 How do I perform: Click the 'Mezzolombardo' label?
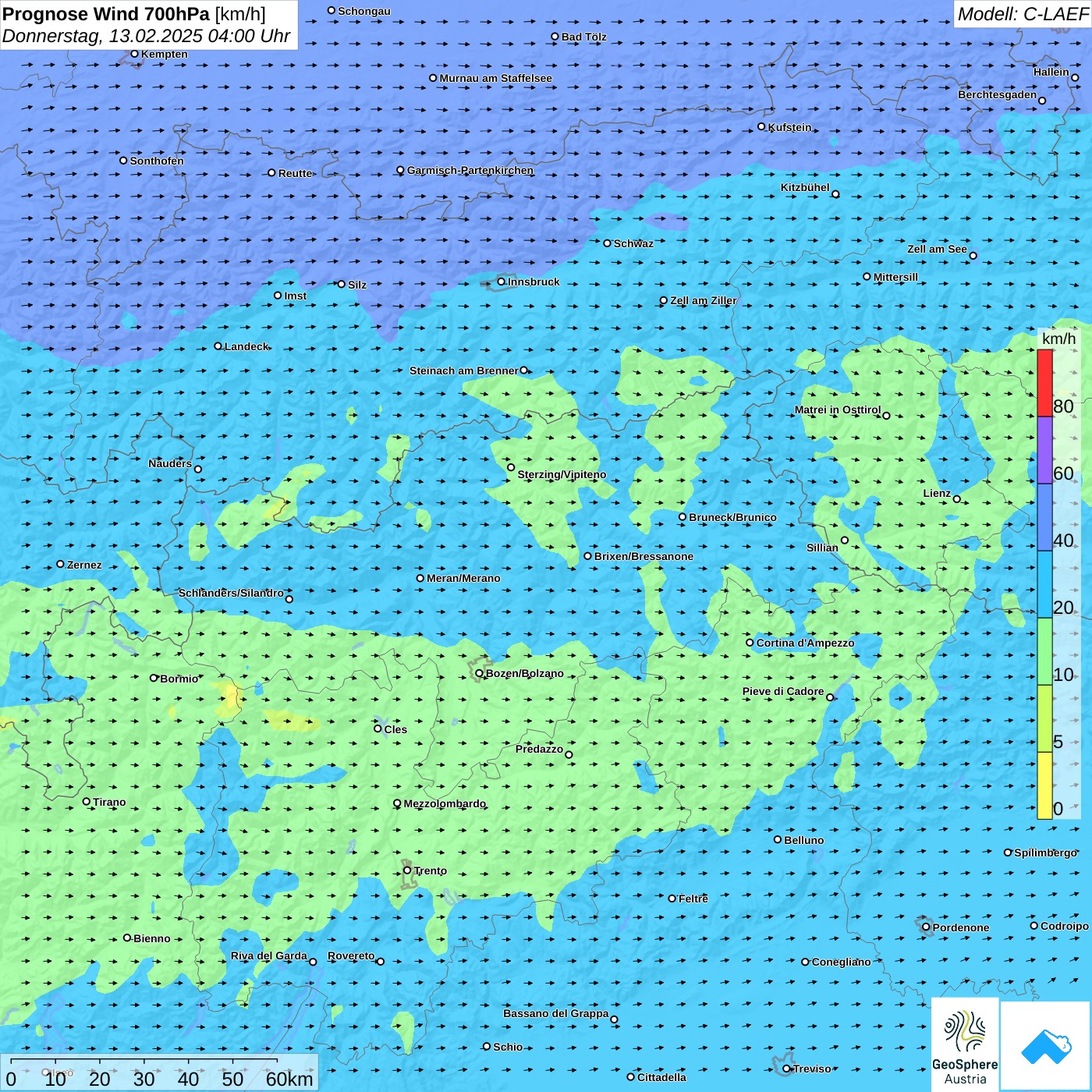(x=445, y=803)
